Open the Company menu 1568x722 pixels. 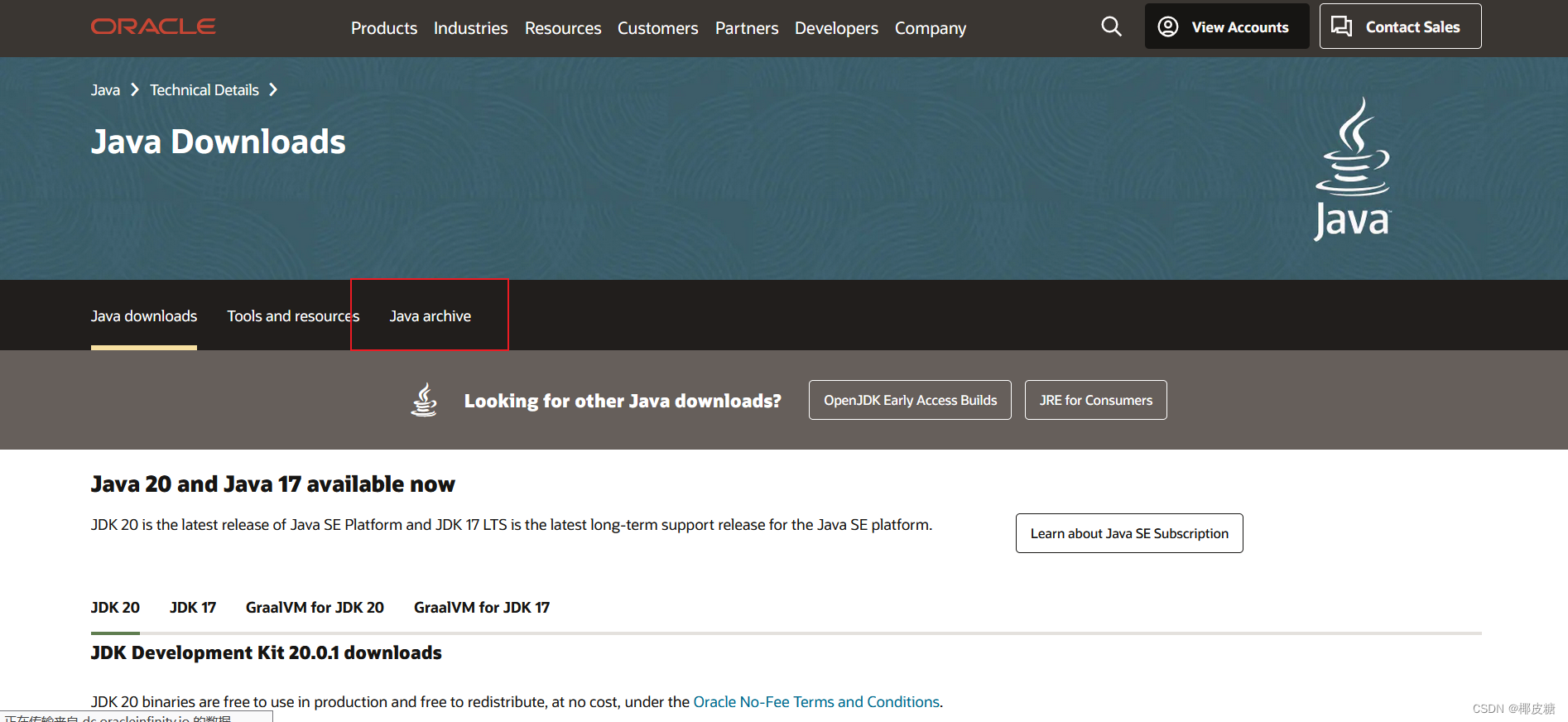click(x=931, y=28)
